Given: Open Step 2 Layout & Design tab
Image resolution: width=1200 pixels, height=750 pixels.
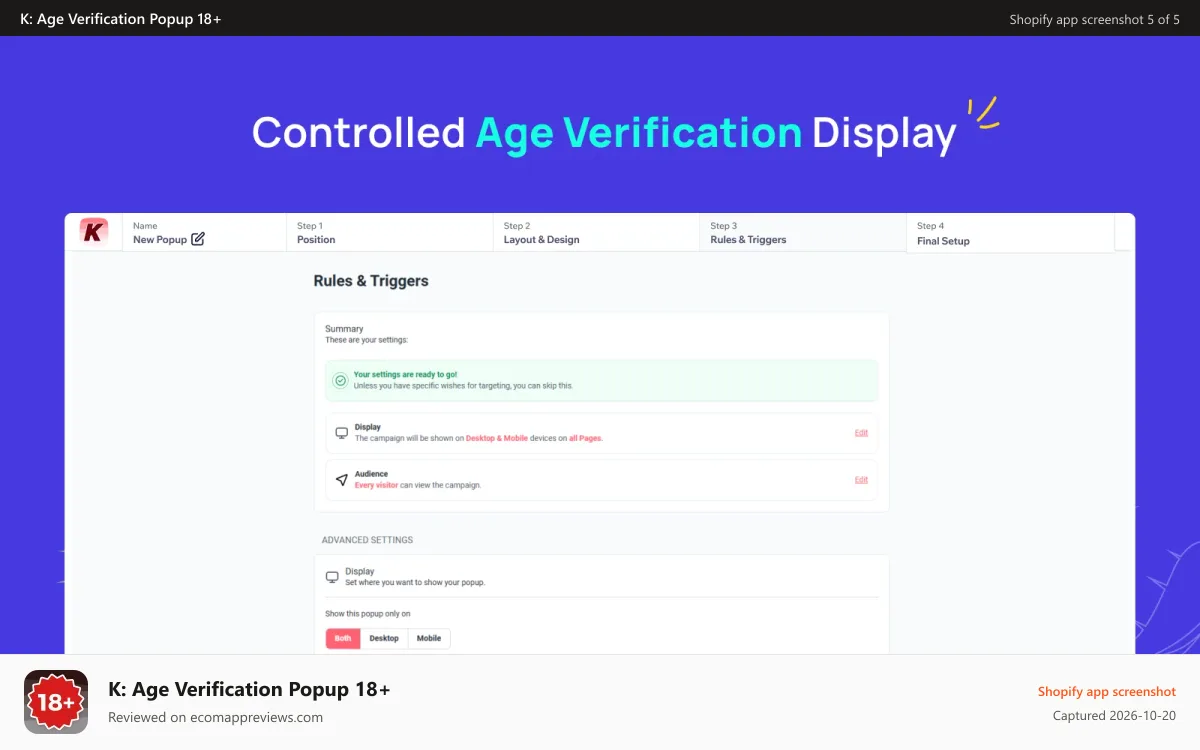Looking at the screenshot, I should pos(596,232).
